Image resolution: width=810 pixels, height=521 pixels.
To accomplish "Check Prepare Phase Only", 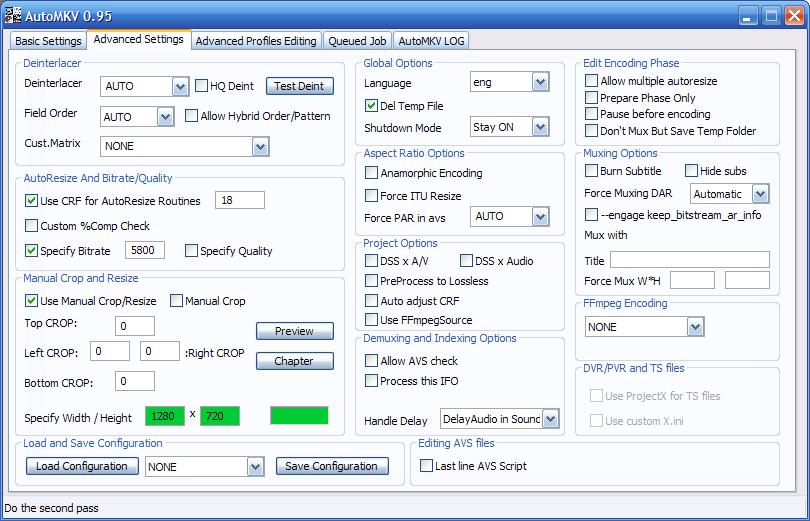I will pos(591,98).
